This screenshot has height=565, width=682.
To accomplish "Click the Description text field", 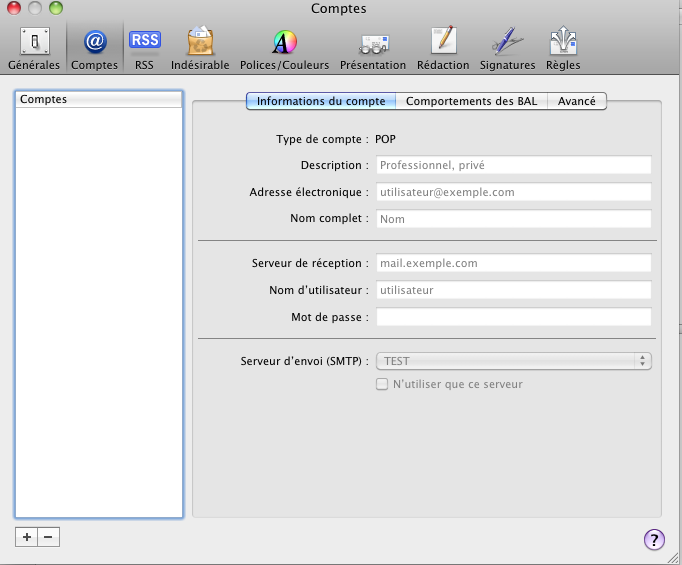I will click(x=513, y=165).
